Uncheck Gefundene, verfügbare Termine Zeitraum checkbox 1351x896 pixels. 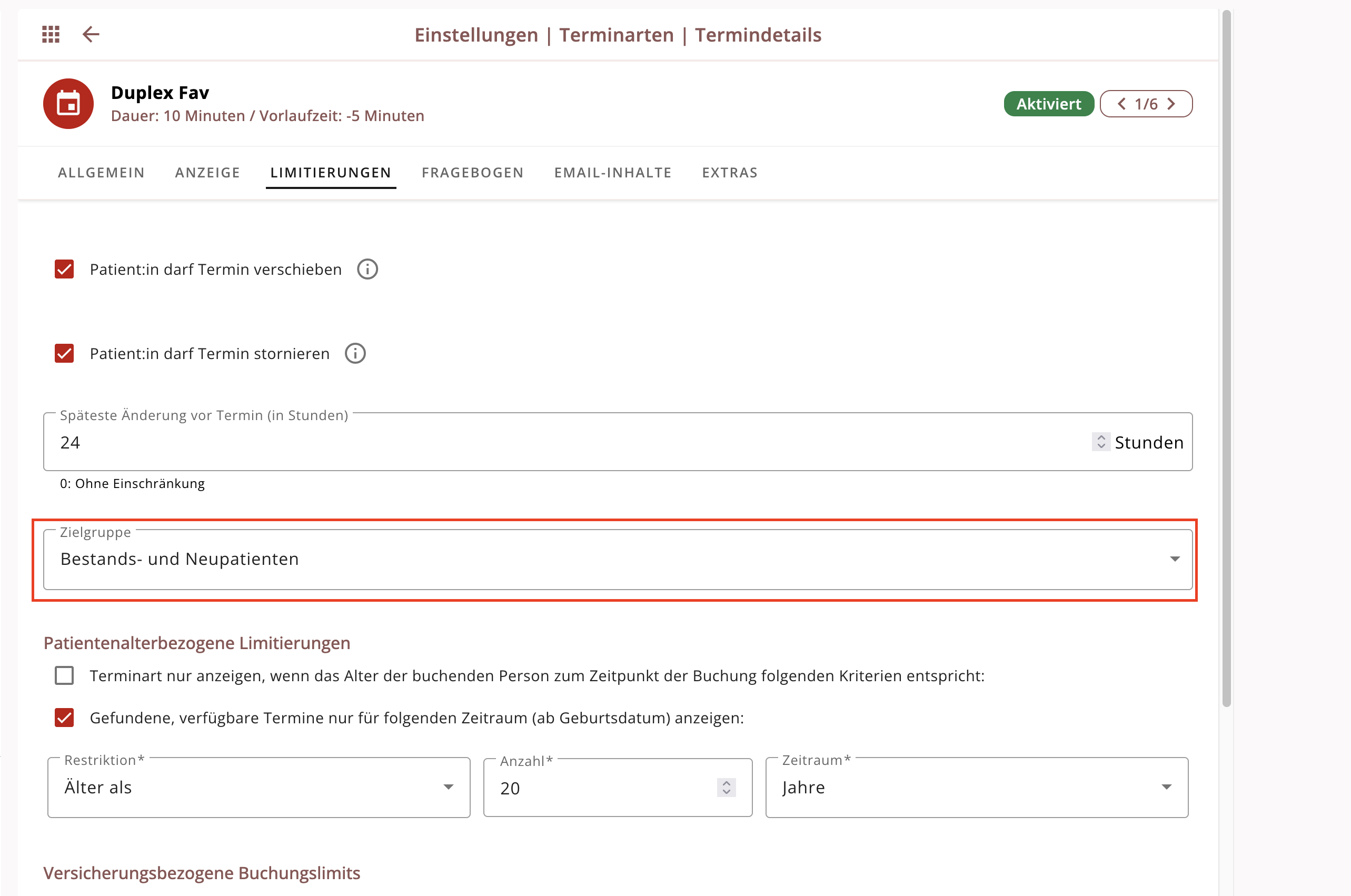pyautogui.click(x=65, y=717)
